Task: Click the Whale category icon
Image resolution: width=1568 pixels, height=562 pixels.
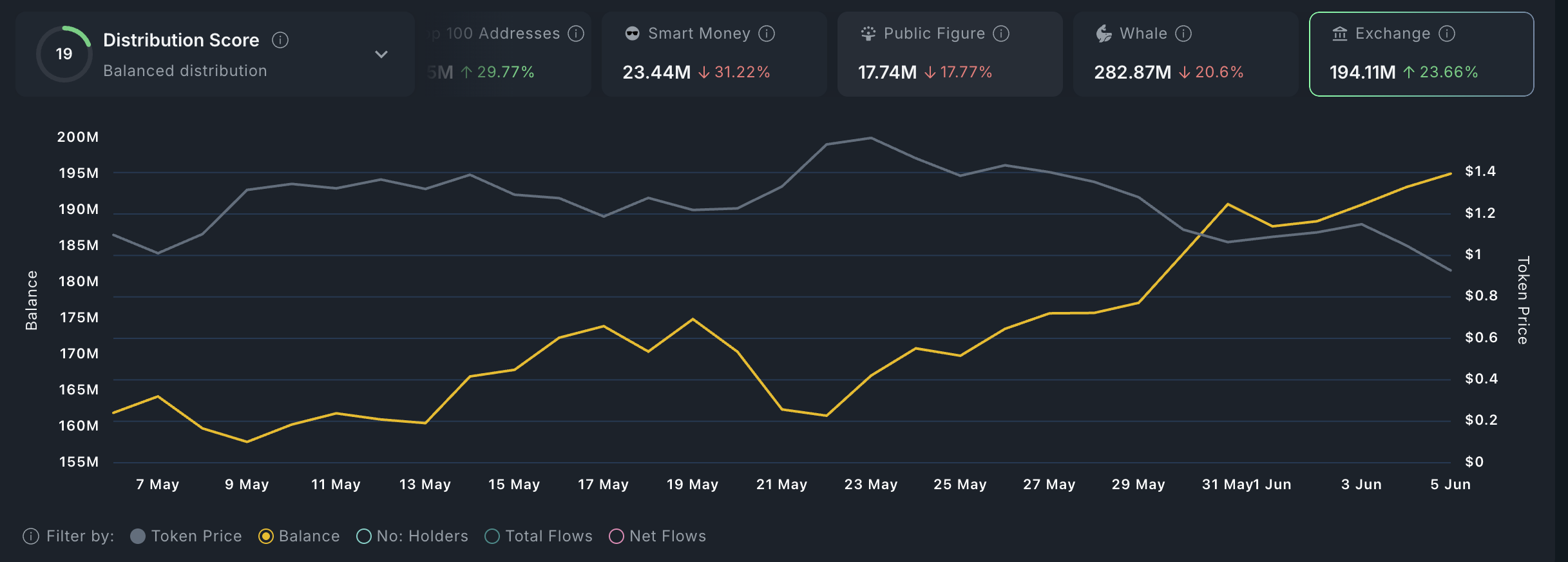Action: click(x=1104, y=34)
